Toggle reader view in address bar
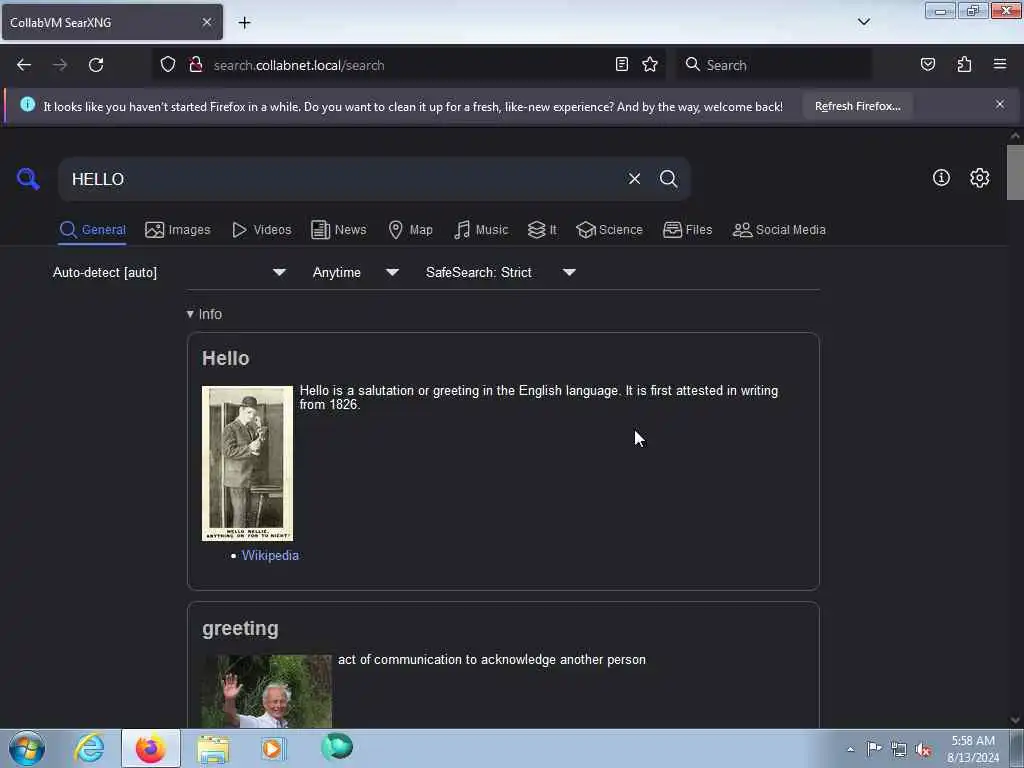This screenshot has height=768, width=1024. 622,64
